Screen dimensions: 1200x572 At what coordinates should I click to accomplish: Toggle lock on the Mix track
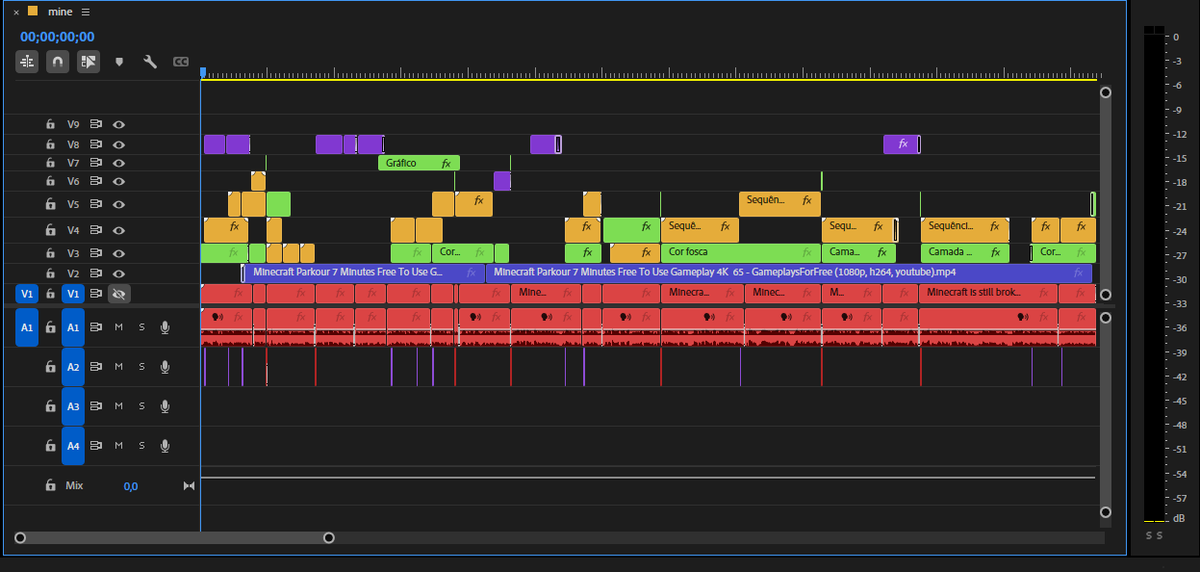[x=49, y=485]
